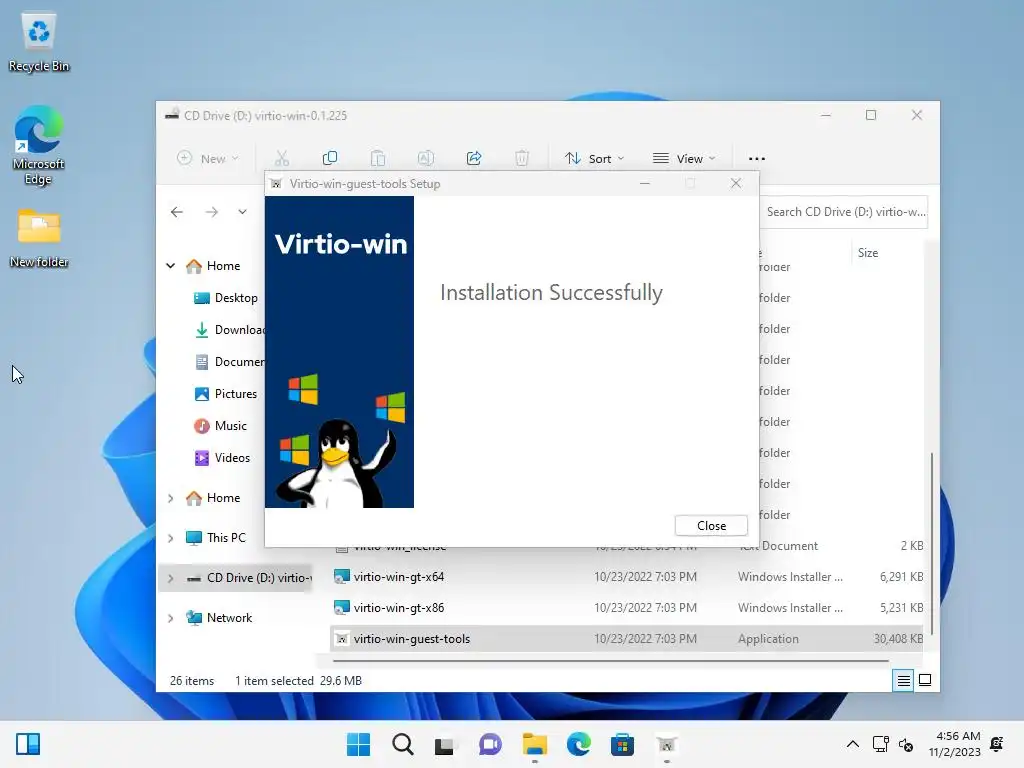Click the Cut scissors icon in Explorer toolbar
Screen dimensions: 1024x768
tap(281, 158)
